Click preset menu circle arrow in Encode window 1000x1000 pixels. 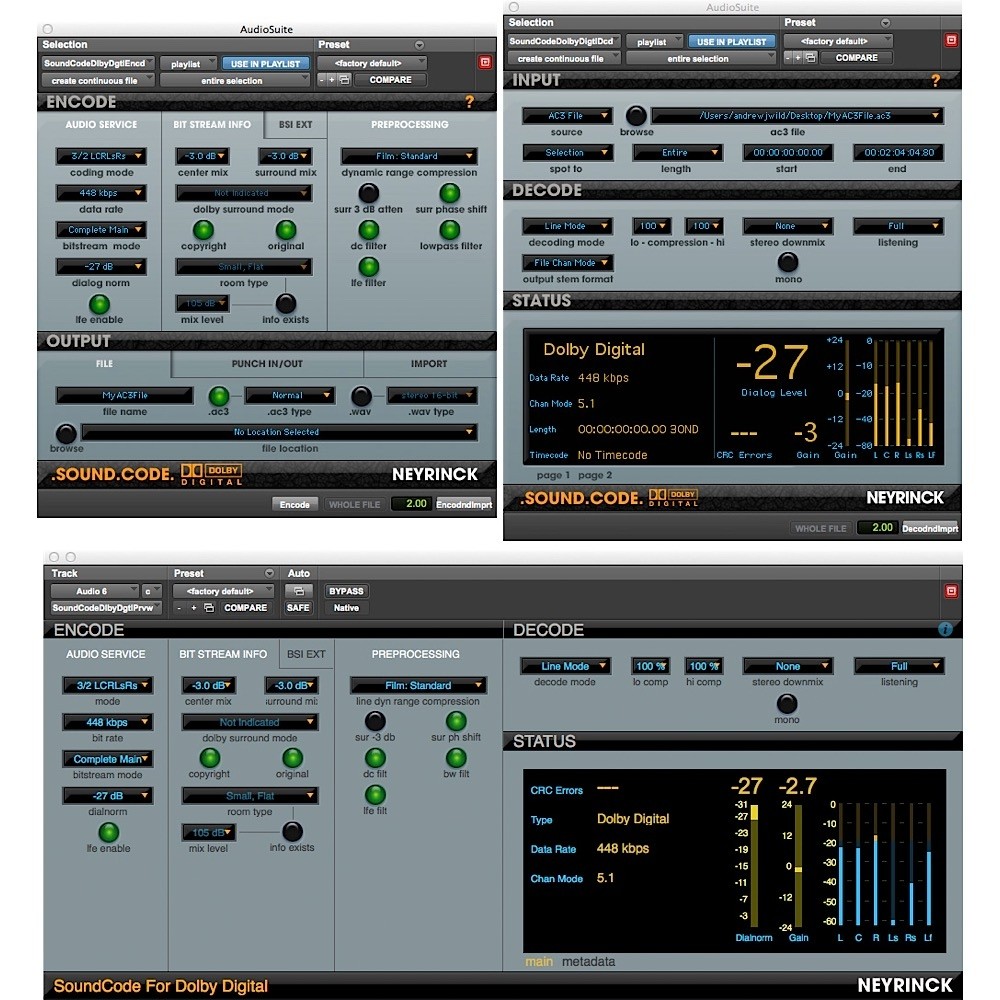(419, 45)
